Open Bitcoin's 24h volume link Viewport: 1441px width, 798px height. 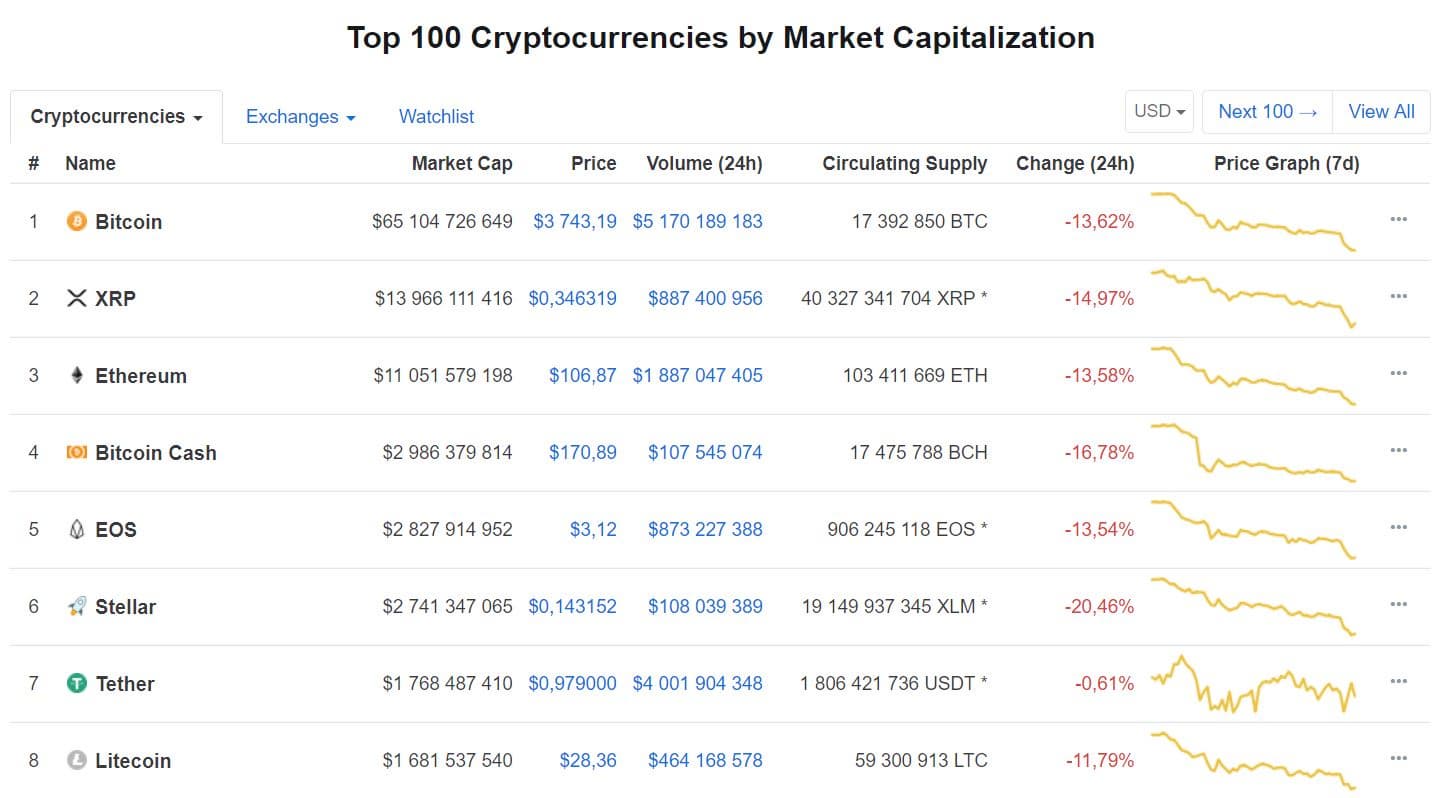(x=697, y=221)
